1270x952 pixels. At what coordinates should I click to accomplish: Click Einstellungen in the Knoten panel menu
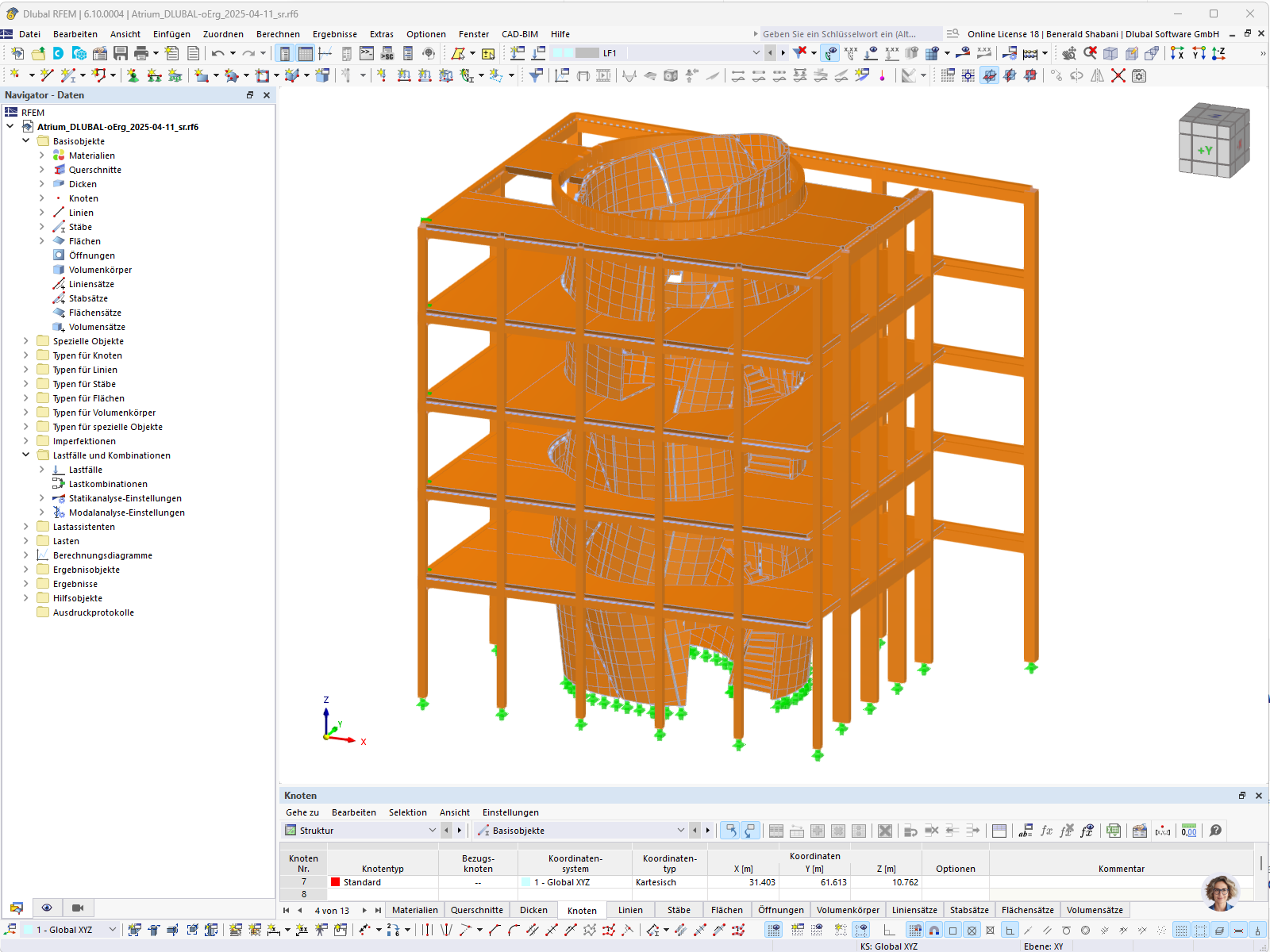tap(510, 812)
